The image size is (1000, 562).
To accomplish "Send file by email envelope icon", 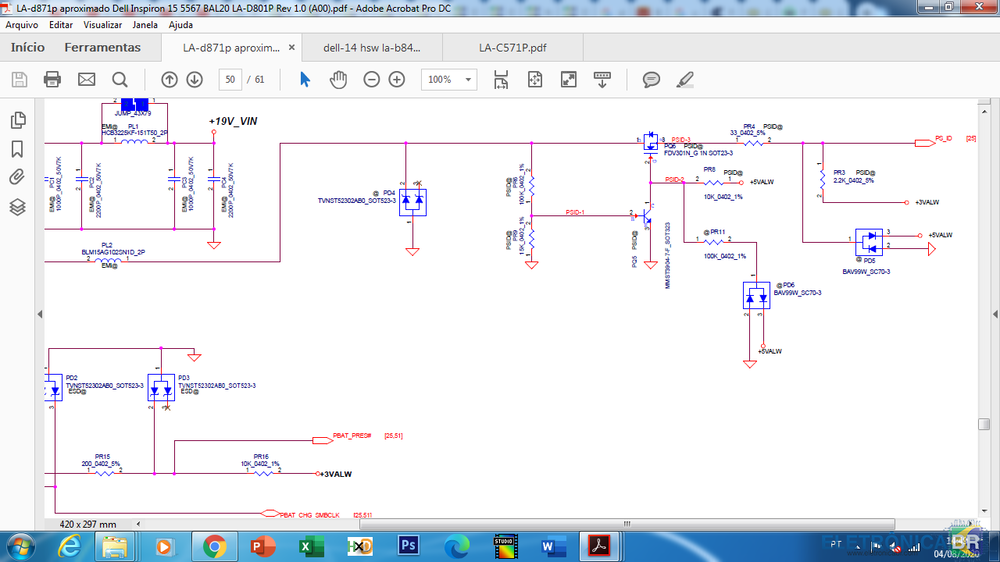I will (x=87, y=80).
